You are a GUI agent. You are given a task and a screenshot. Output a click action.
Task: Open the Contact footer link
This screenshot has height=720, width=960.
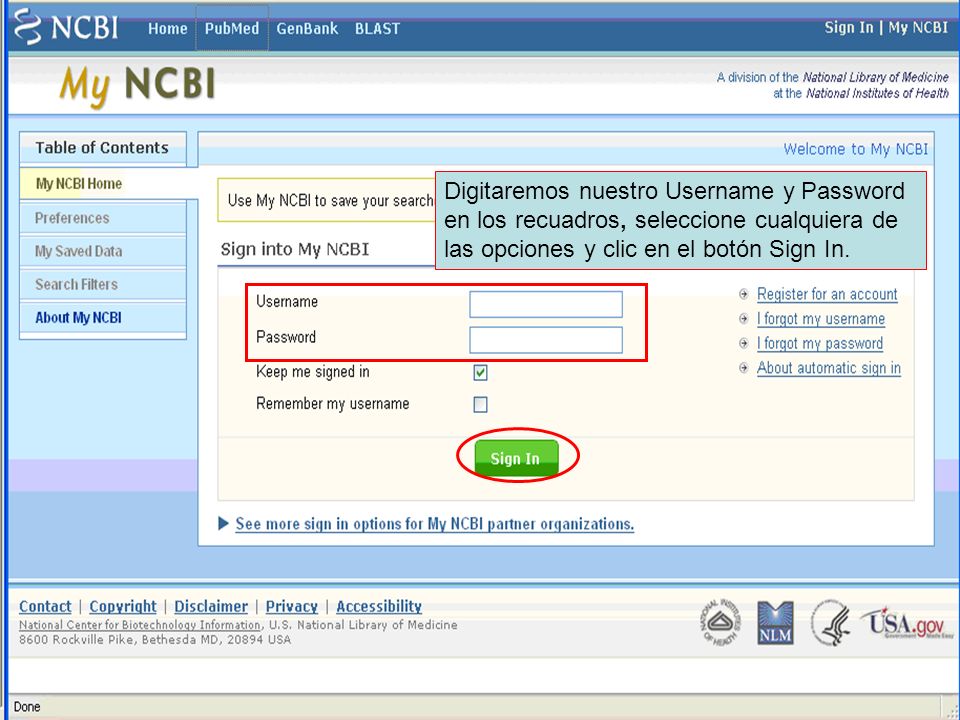[x=45, y=606]
